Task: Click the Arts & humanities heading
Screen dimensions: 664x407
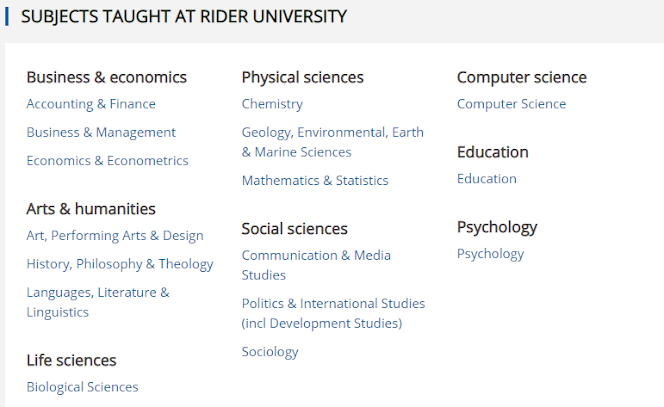Action: (x=91, y=209)
